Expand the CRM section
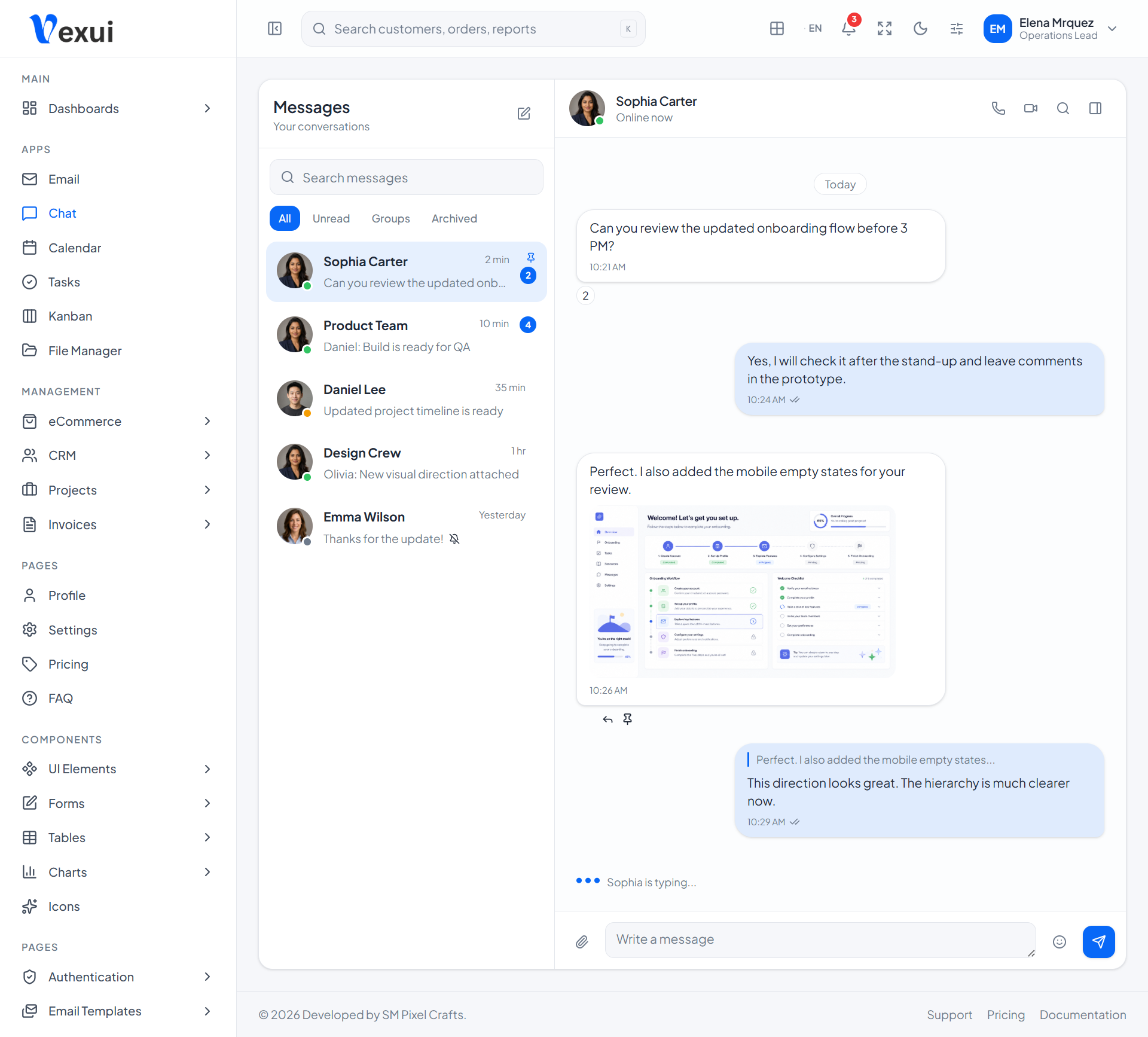This screenshot has height=1037, width=1148. coord(118,455)
